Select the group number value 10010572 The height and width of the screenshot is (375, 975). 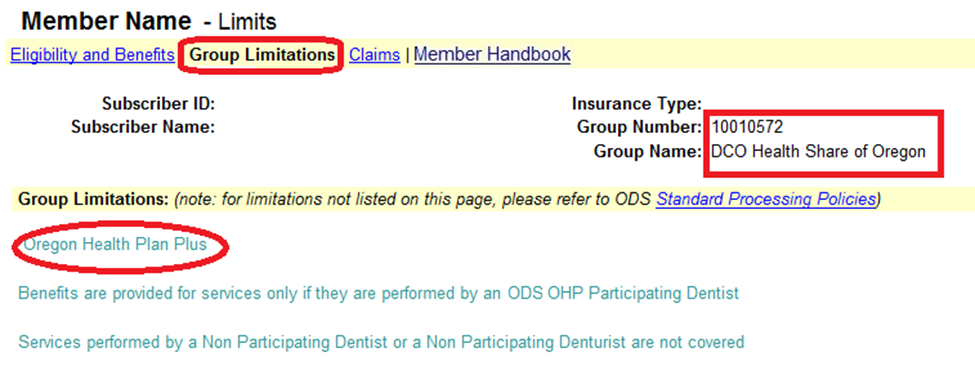[747, 127]
